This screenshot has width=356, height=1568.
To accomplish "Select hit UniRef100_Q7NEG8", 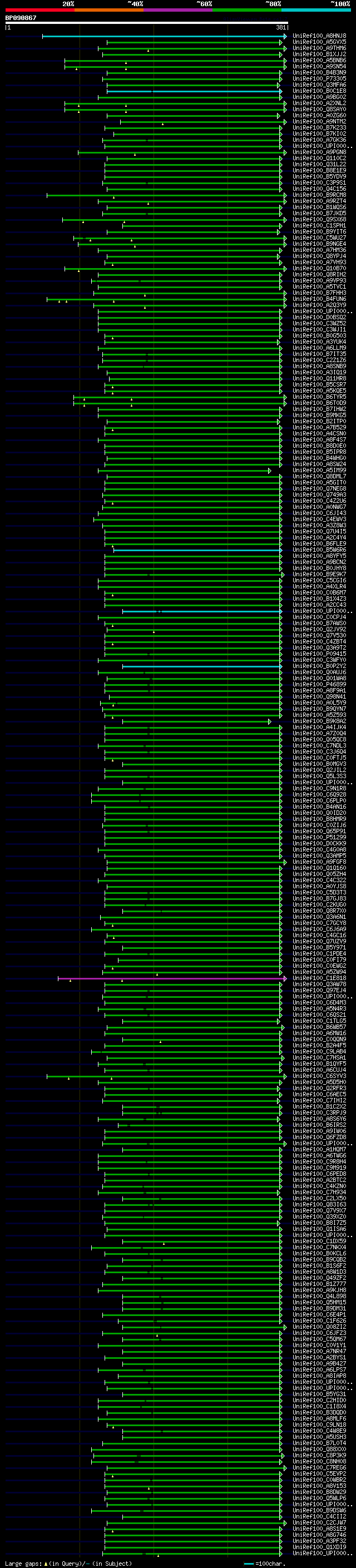I will [x=319, y=489].
